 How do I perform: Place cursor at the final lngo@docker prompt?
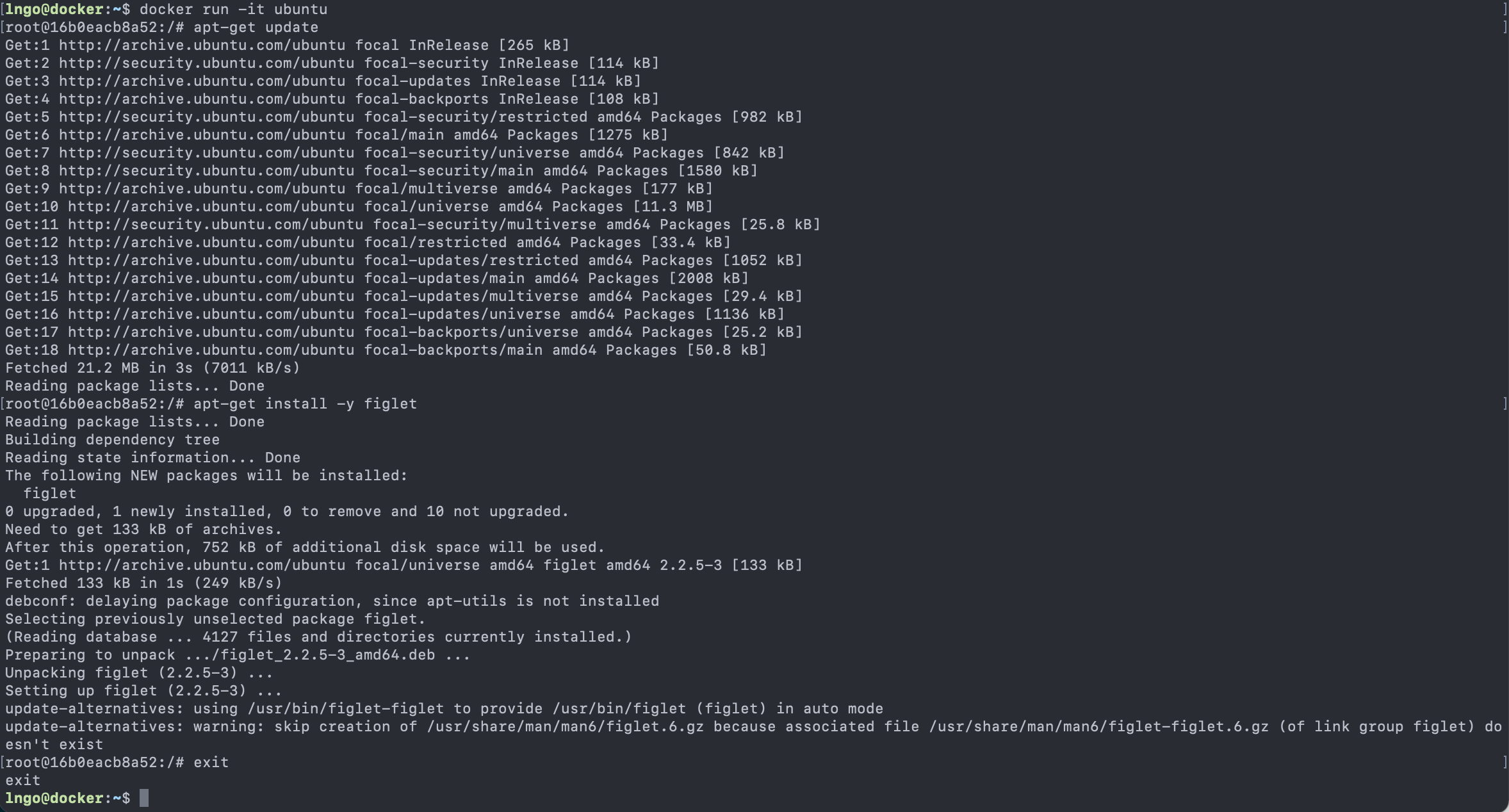(143, 799)
